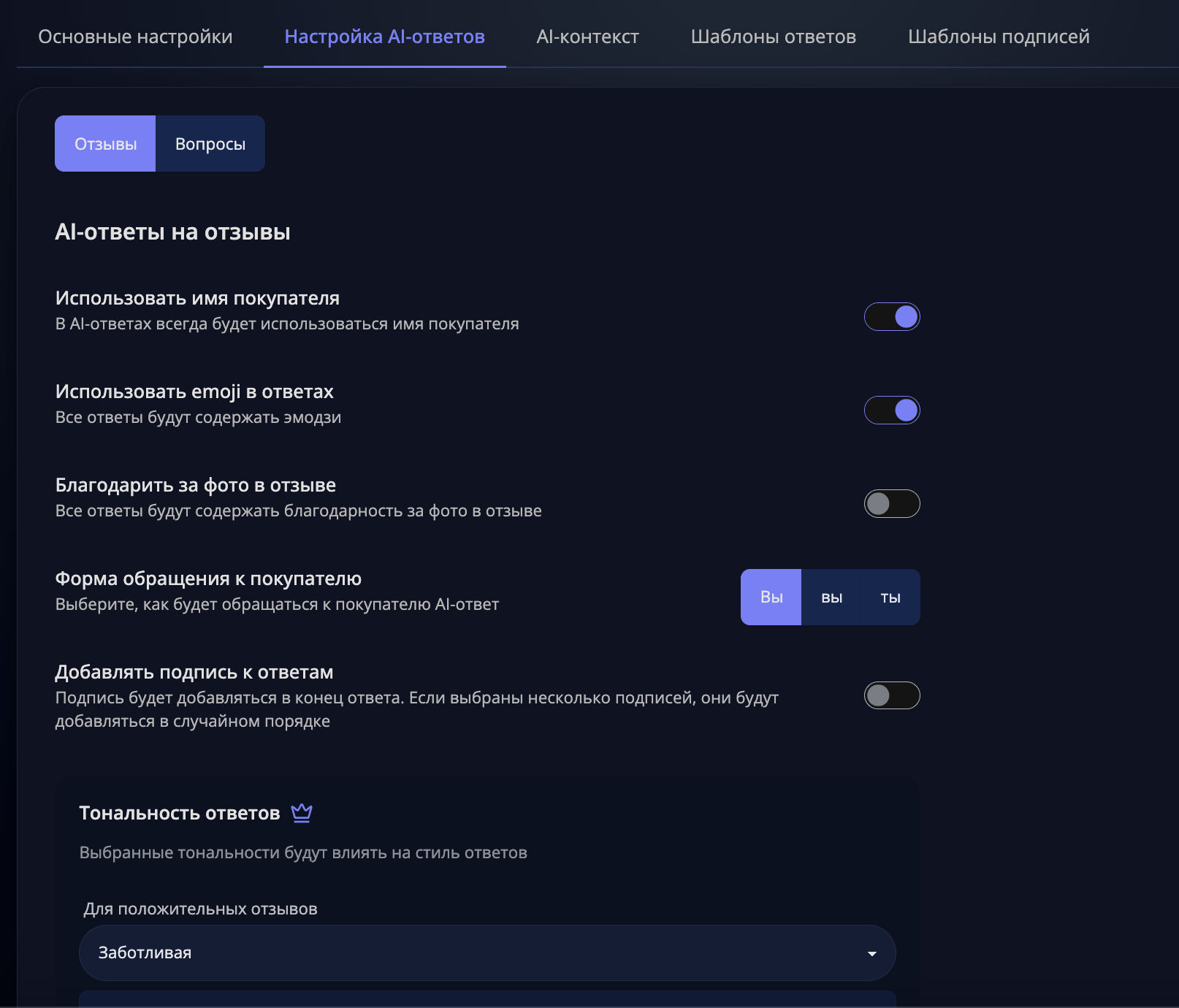
Task: Open the 'Основные настройки' tab
Action: click(135, 37)
